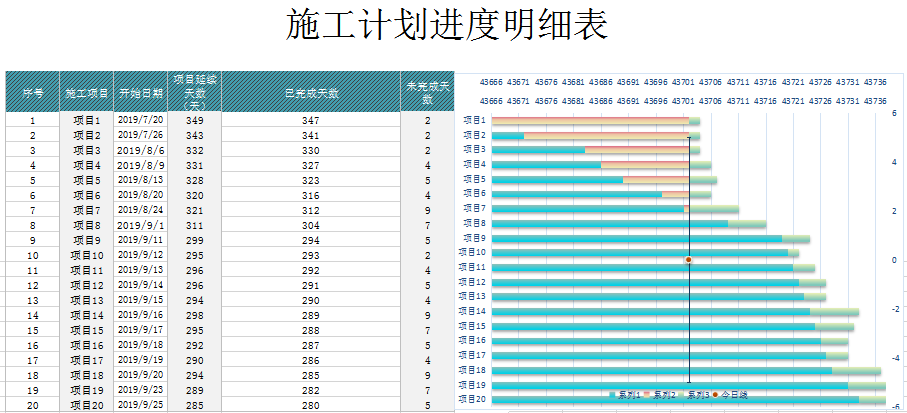This screenshot has height=413, width=907.
Task: Click the 今日线 legend entry
Action: (x=733, y=395)
